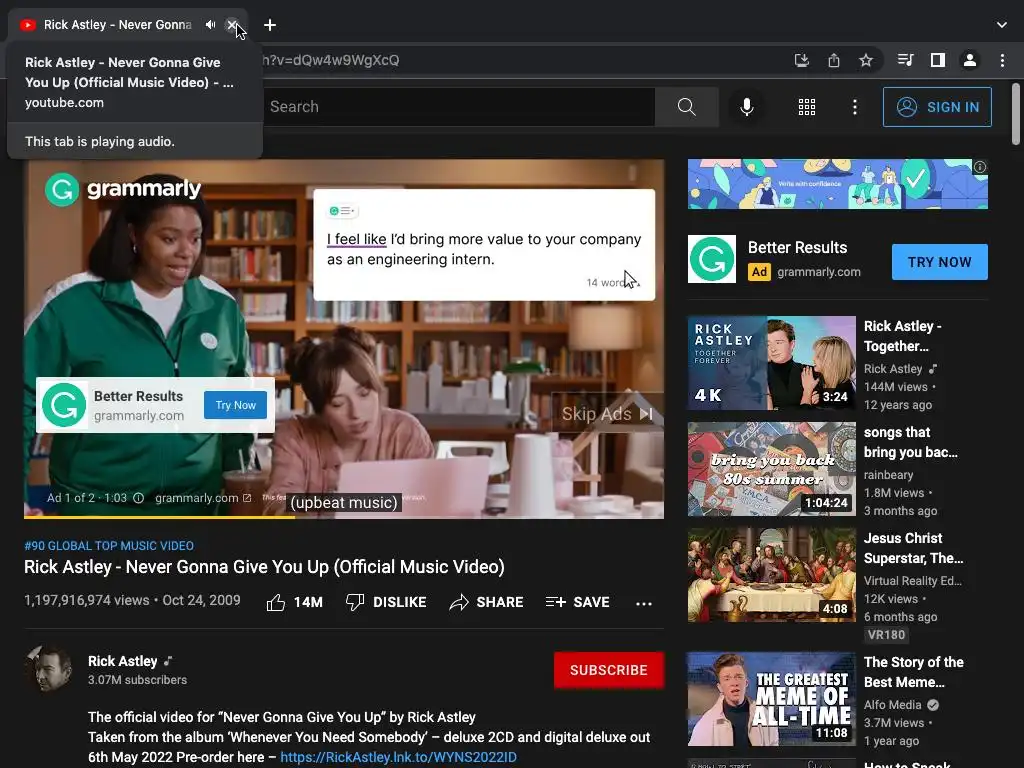
Task: Click Try Now in the video overlay ad
Action: click(236, 405)
